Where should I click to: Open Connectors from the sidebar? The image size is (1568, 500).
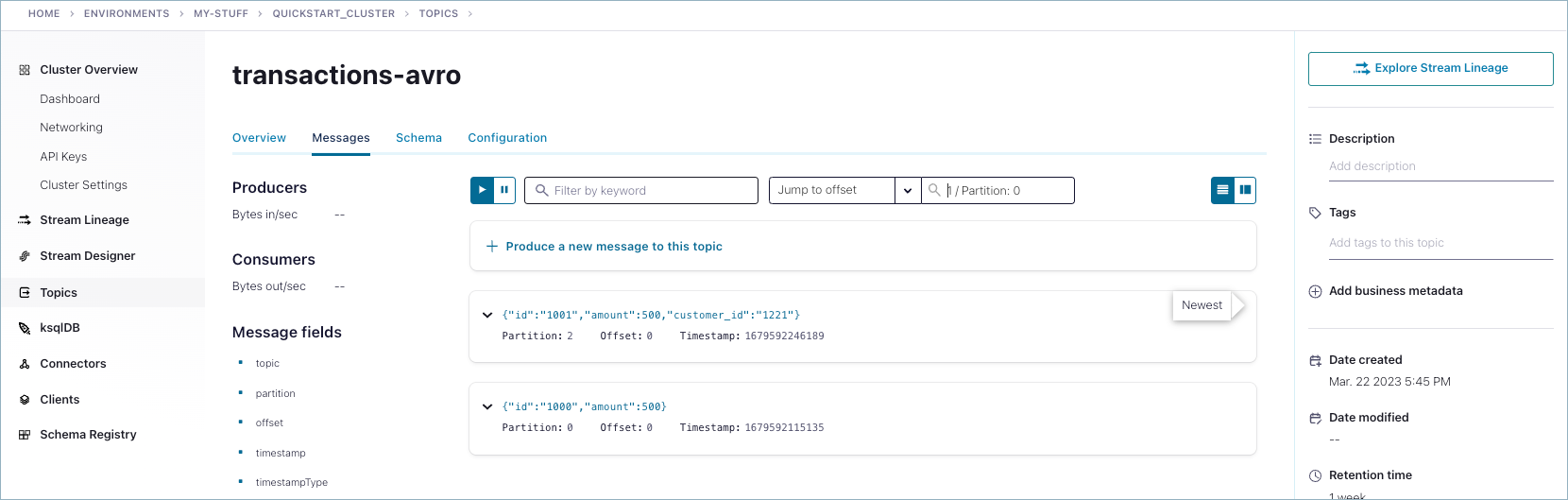(73, 364)
